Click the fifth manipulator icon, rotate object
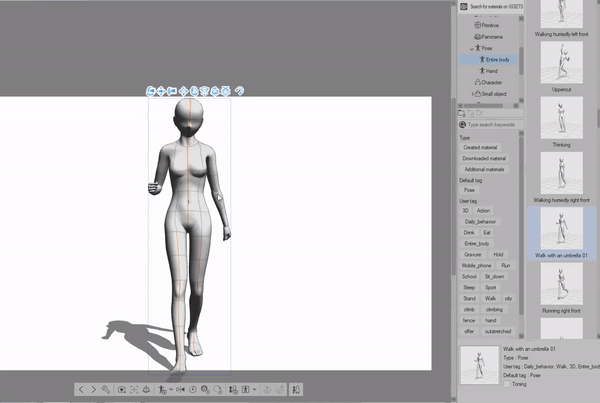Viewport: 600px width, 403px height. coord(194,91)
